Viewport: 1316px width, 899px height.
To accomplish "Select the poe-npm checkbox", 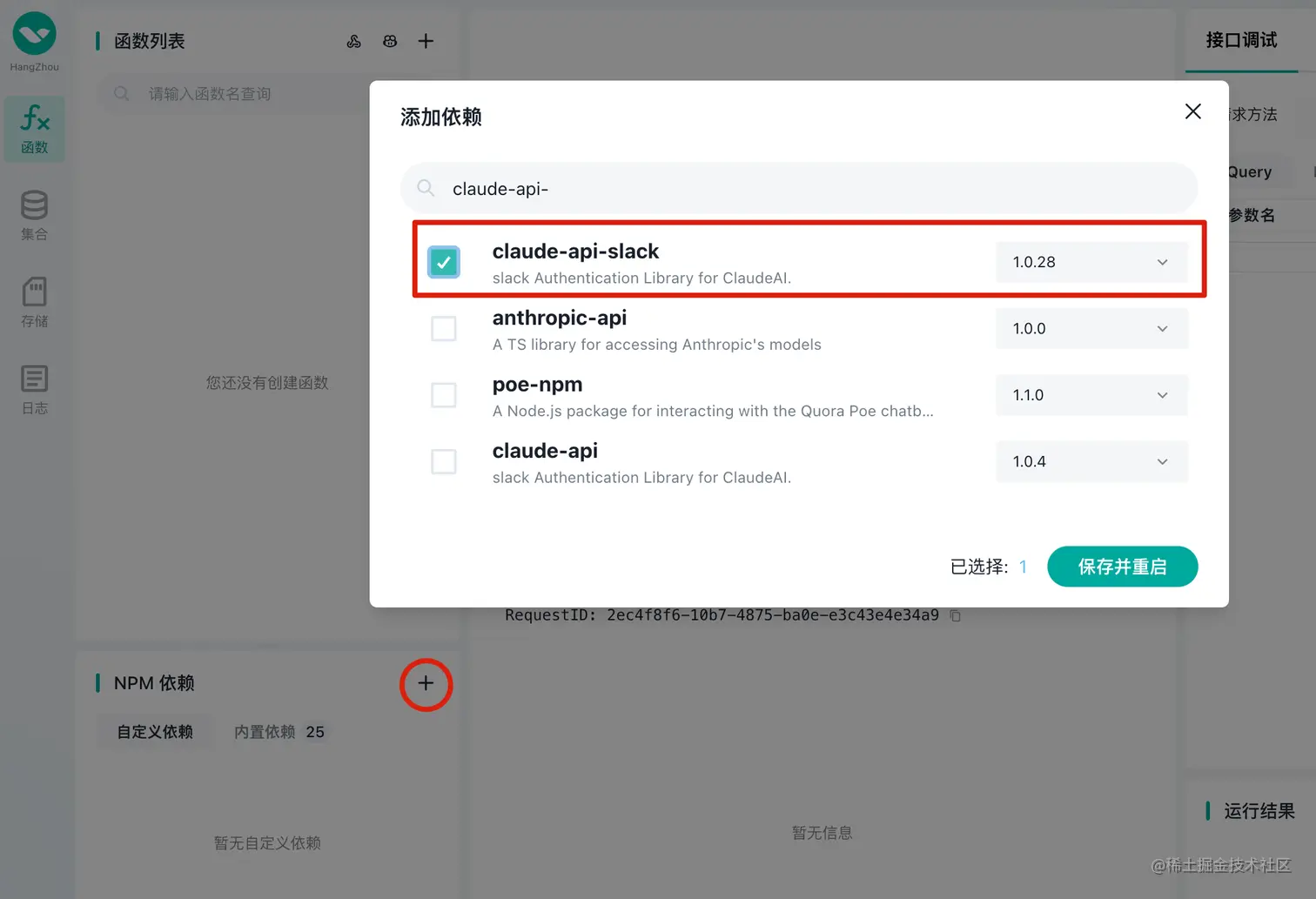I will (x=444, y=394).
